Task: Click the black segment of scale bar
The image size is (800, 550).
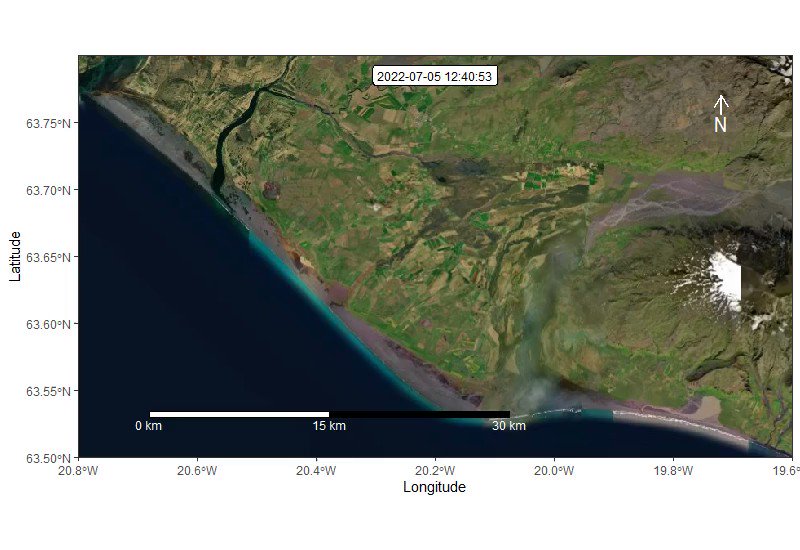Action: pos(419,414)
